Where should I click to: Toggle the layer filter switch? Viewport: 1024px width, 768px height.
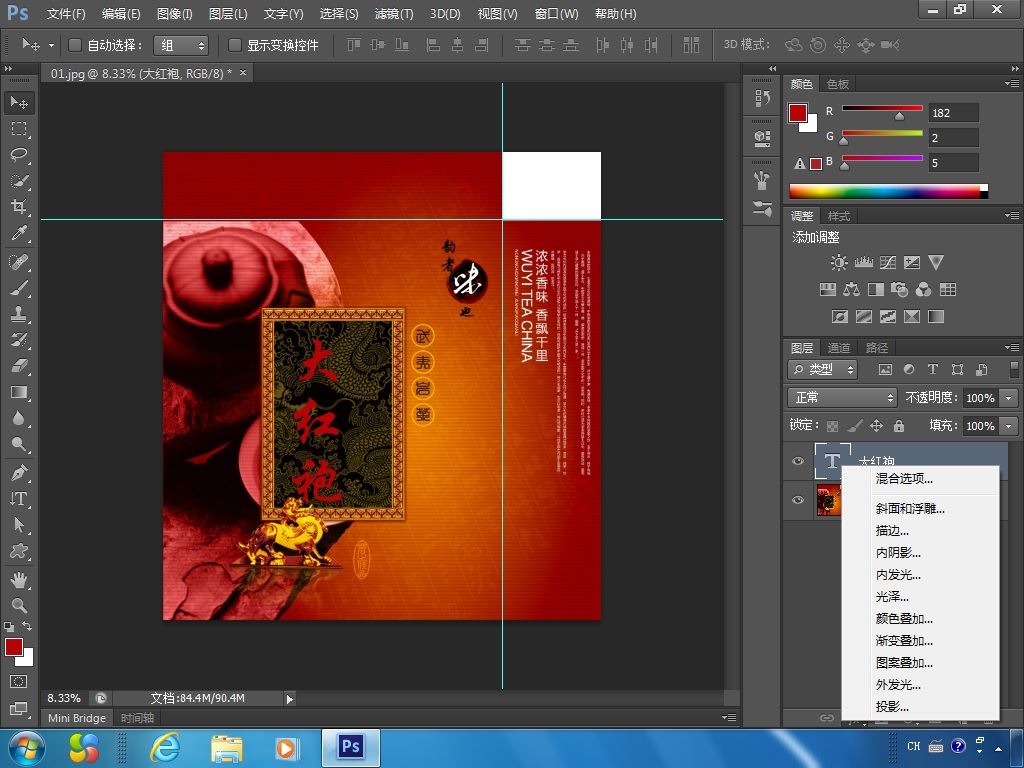[1014, 369]
